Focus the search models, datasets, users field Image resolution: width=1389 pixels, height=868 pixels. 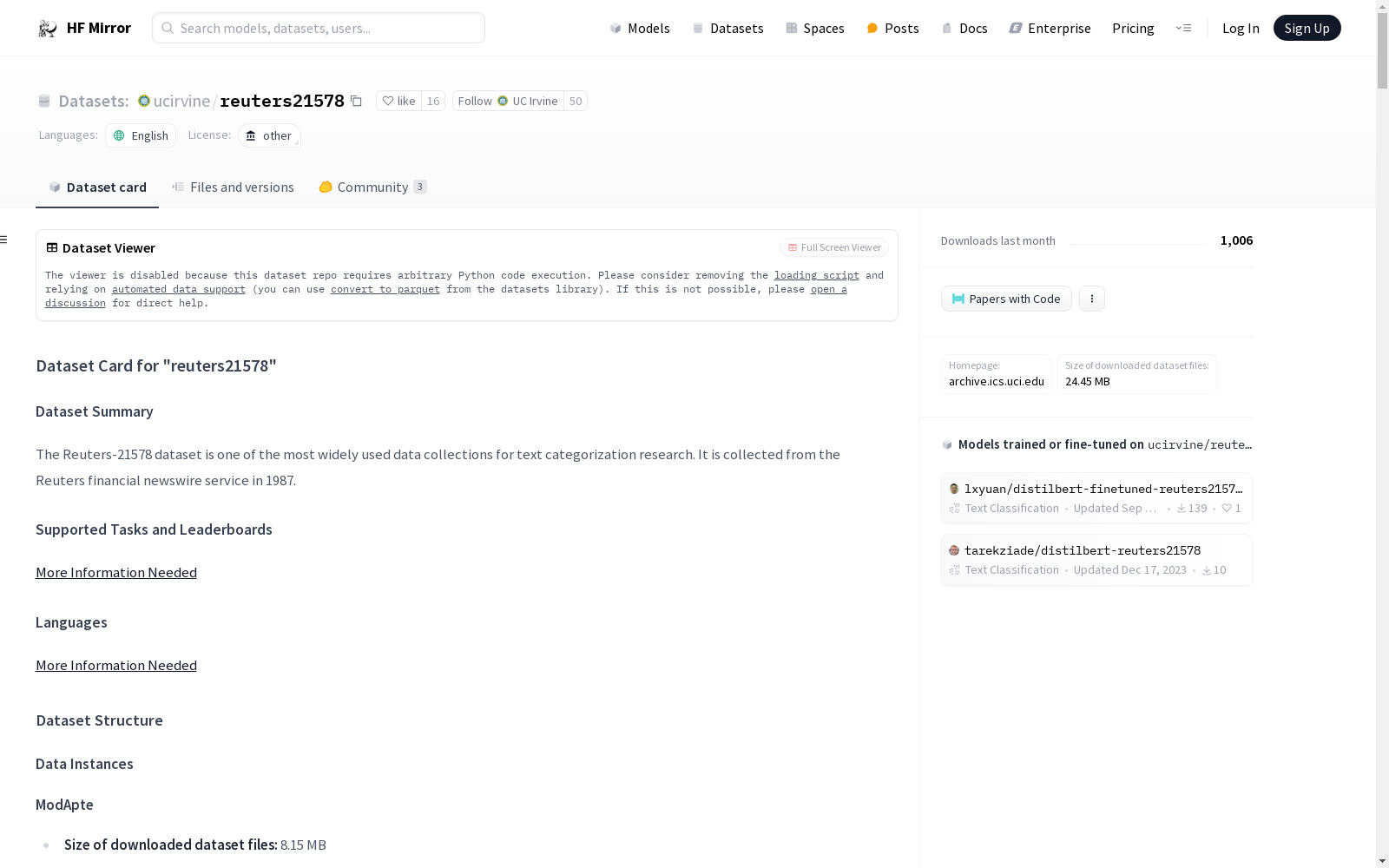click(x=319, y=28)
